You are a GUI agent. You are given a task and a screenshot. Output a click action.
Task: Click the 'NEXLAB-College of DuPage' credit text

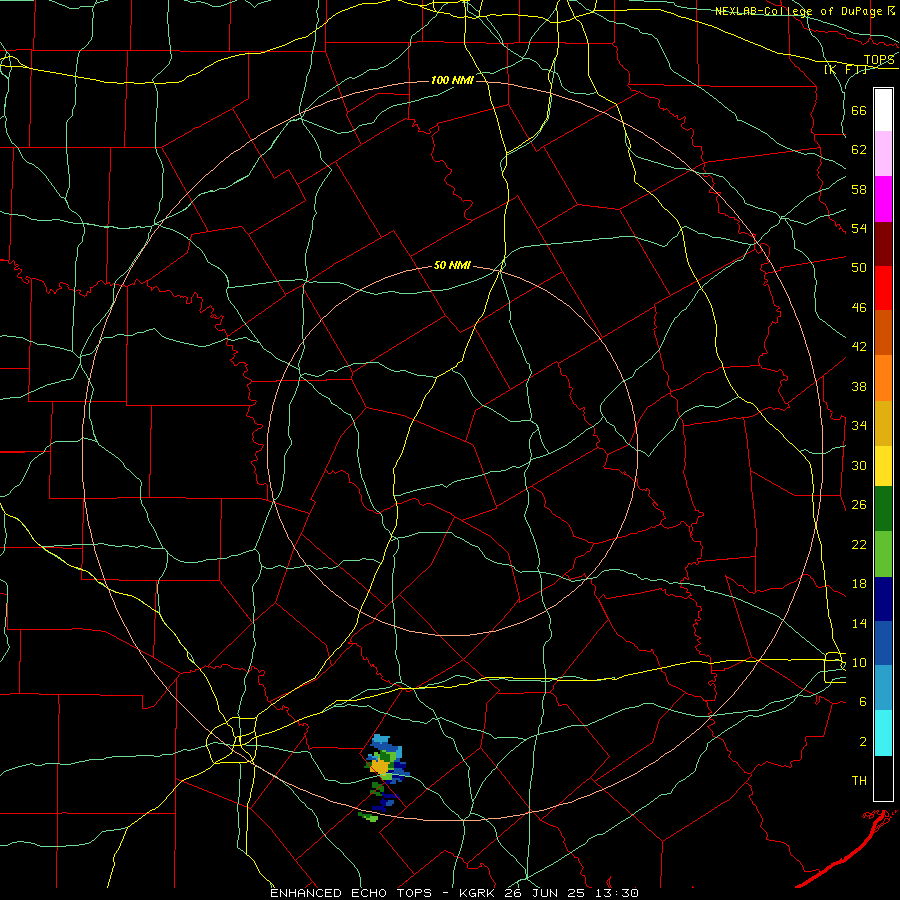799,11
